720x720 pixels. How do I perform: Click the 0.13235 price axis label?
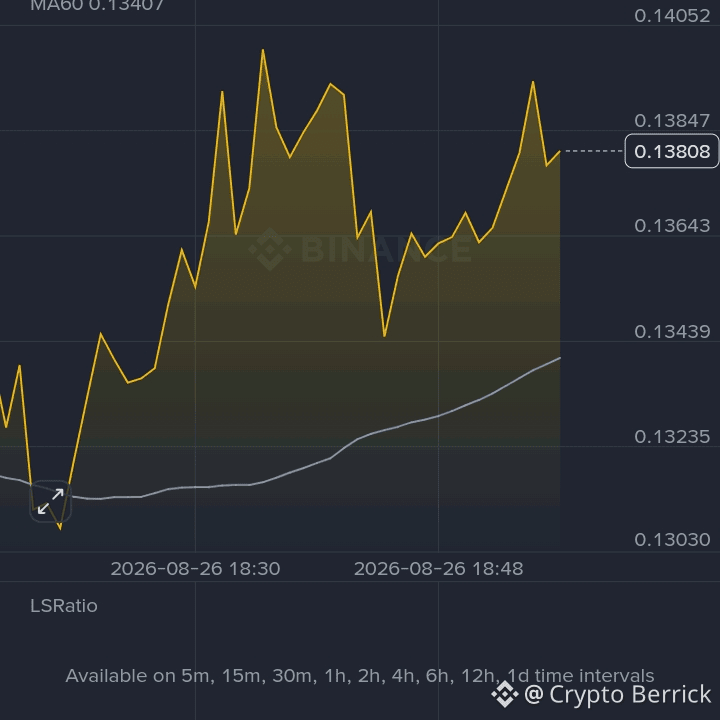point(672,437)
